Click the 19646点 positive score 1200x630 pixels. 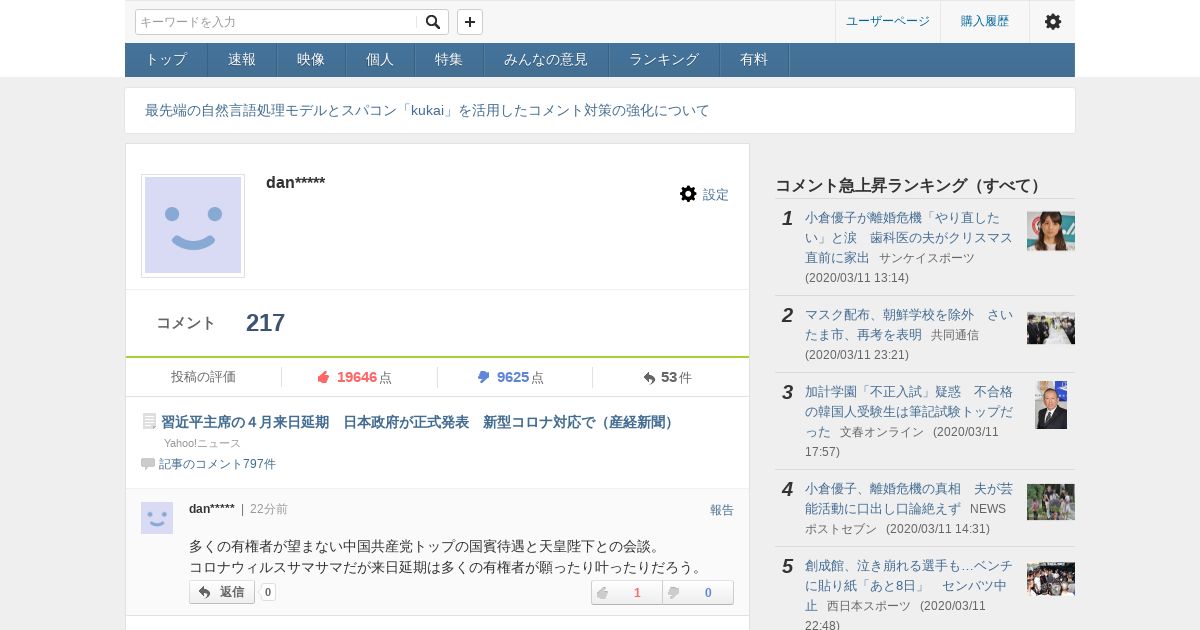tap(364, 377)
